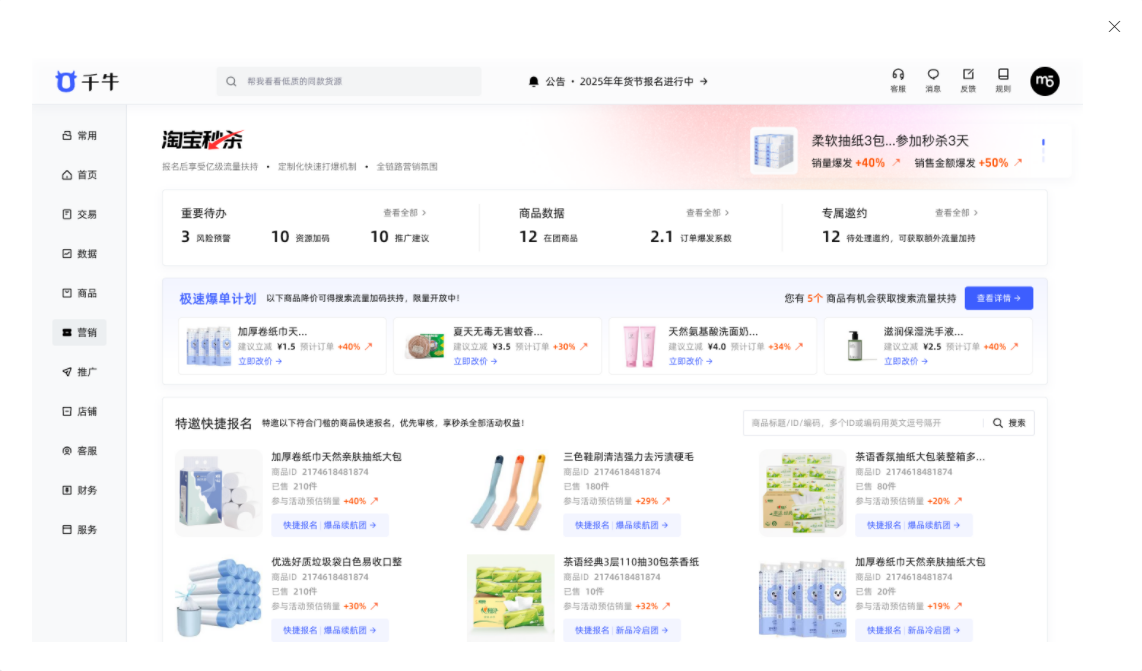Open the 滋润保湿洗手液 bottle thumbnail

[x=855, y=345]
